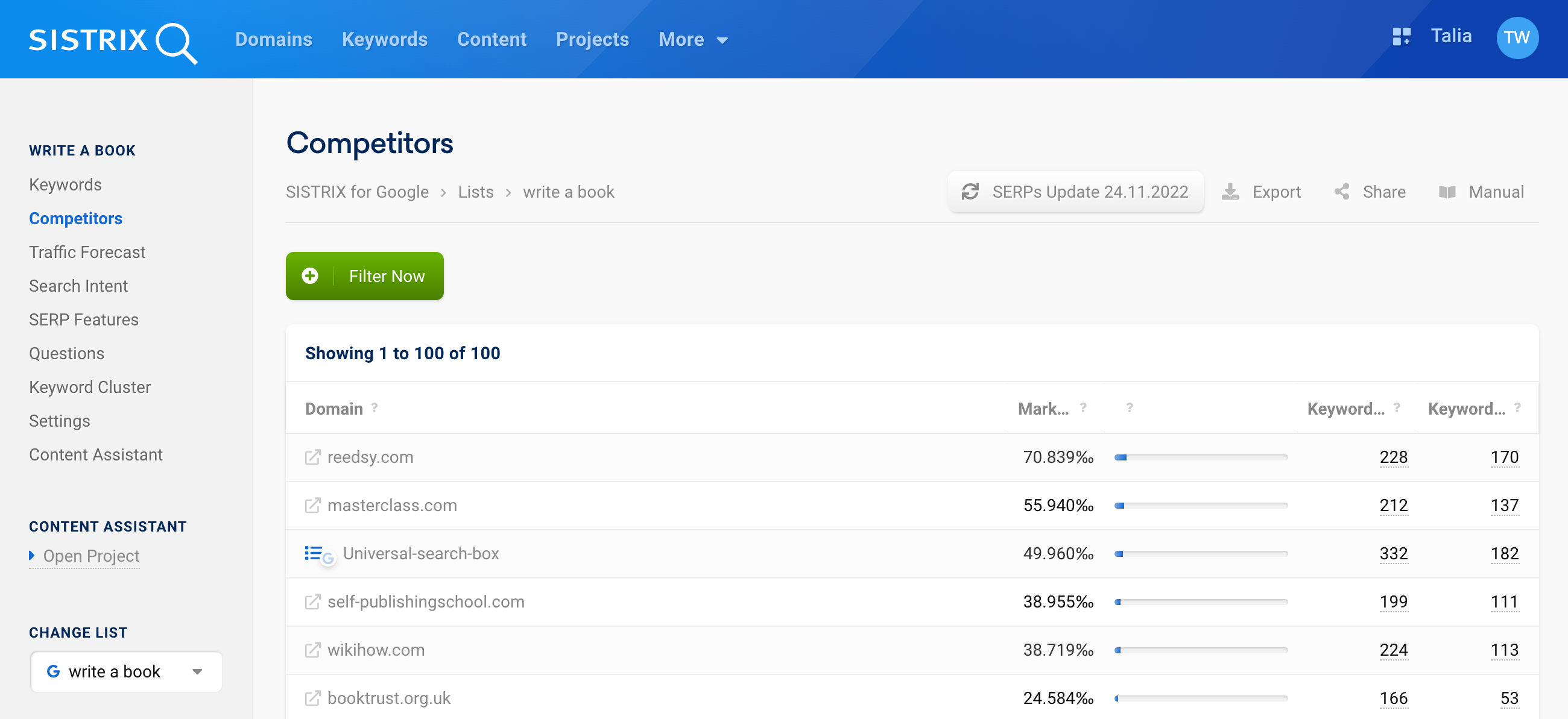
Task: Select the Content menu tab
Action: pyautogui.click(x=491, y=39)
